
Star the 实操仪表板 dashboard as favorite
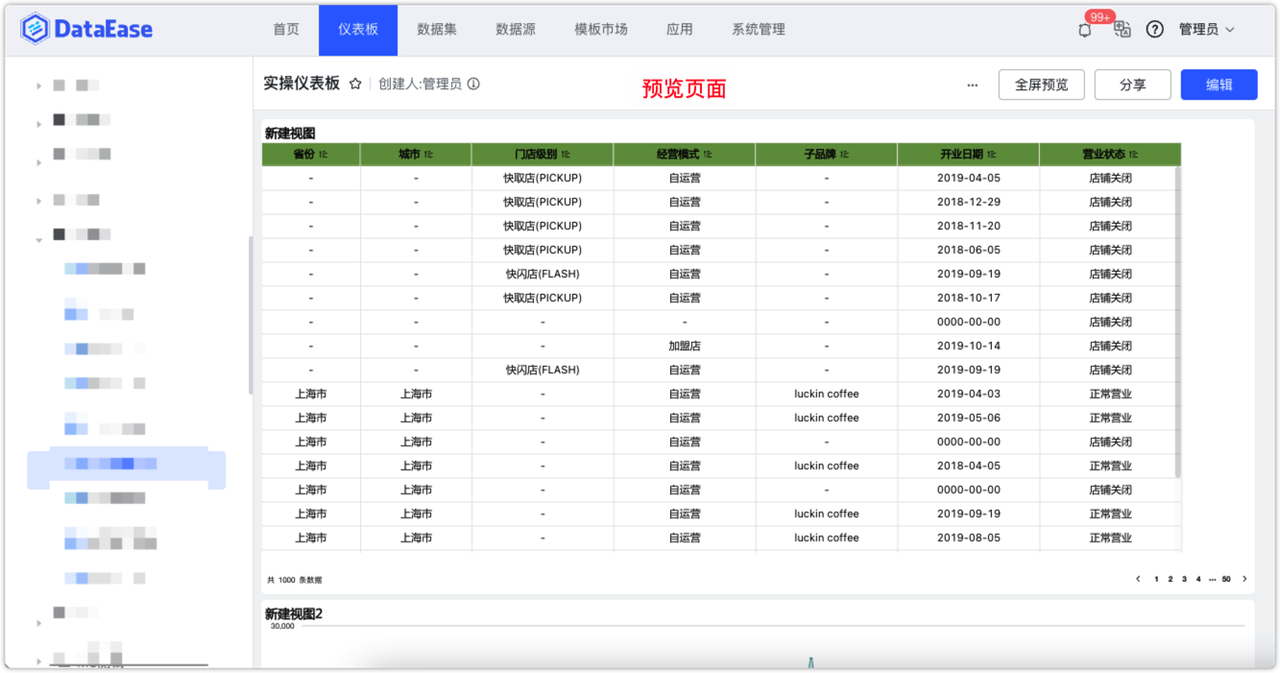tap(355, 84)
